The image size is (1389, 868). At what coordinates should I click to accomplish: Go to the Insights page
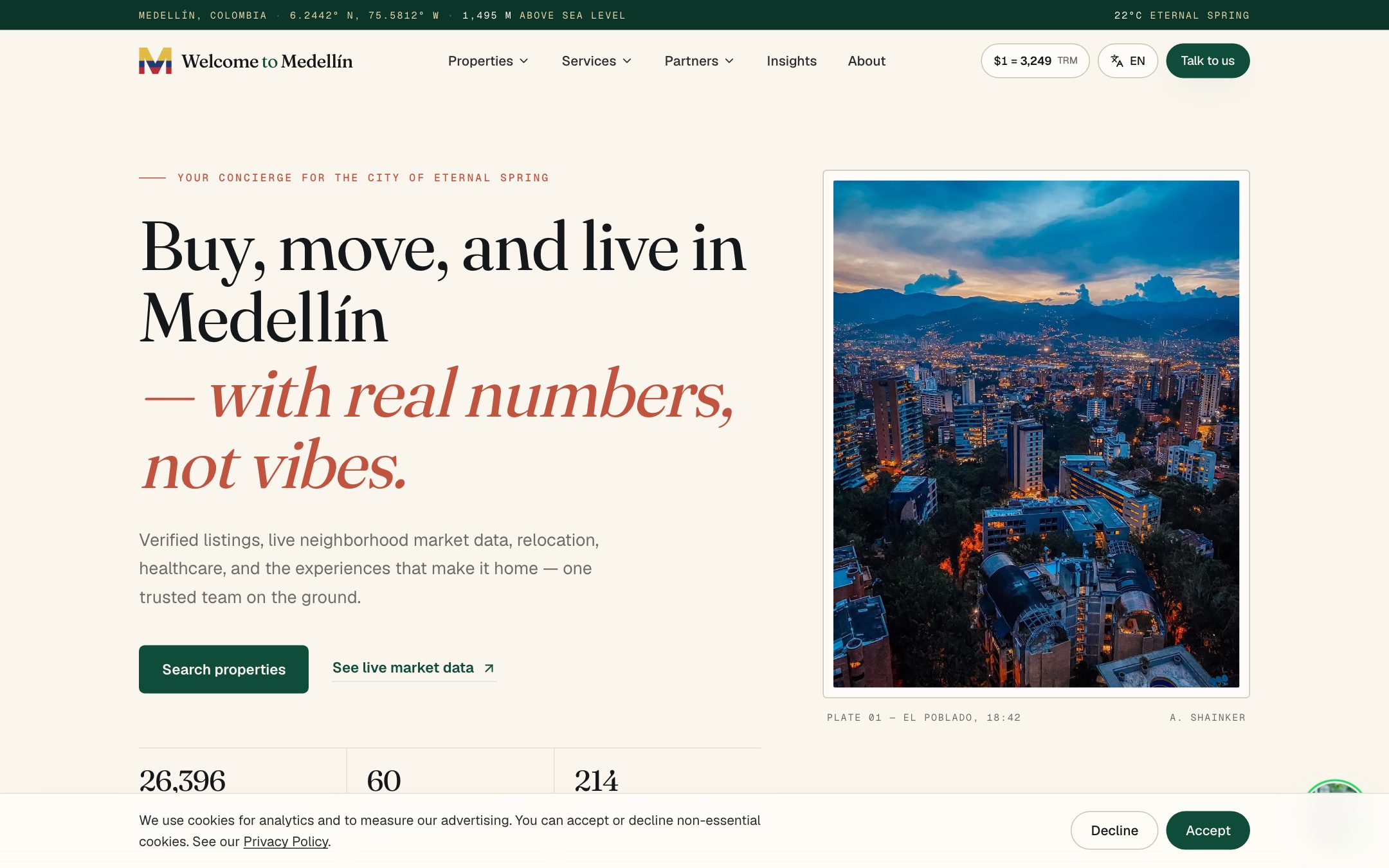[x=792, y=61]
